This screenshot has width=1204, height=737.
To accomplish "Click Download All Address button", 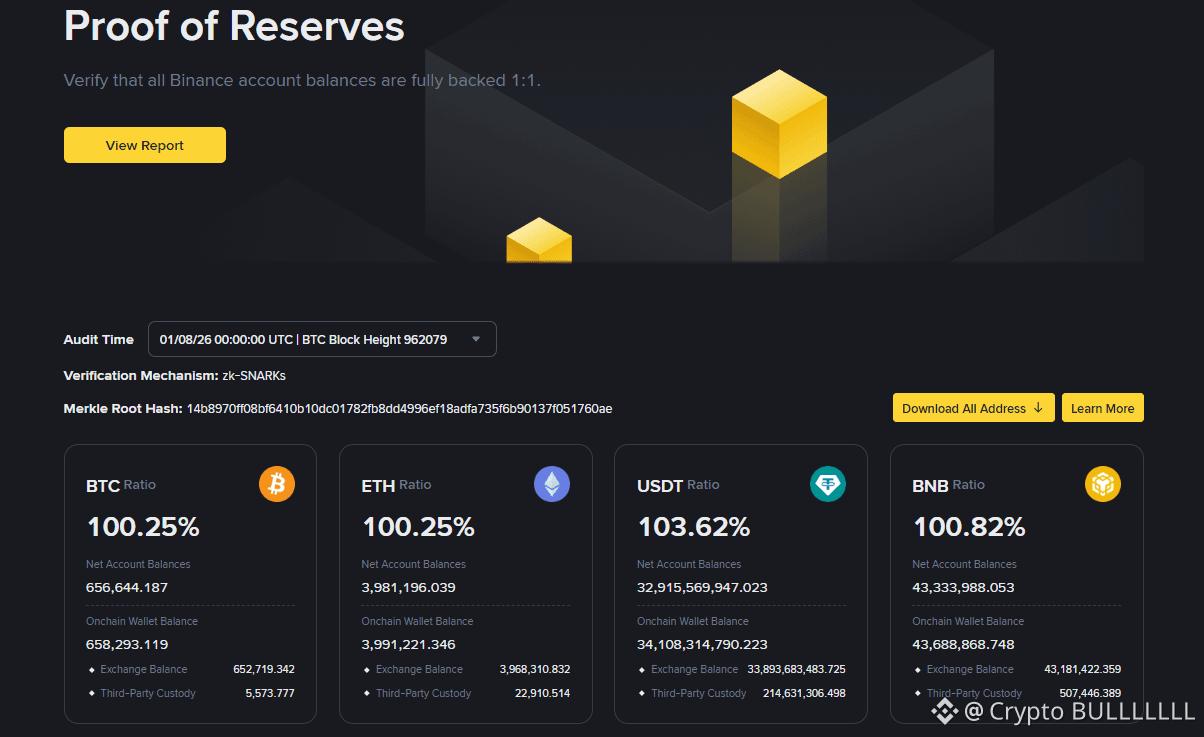I will 973,408.
